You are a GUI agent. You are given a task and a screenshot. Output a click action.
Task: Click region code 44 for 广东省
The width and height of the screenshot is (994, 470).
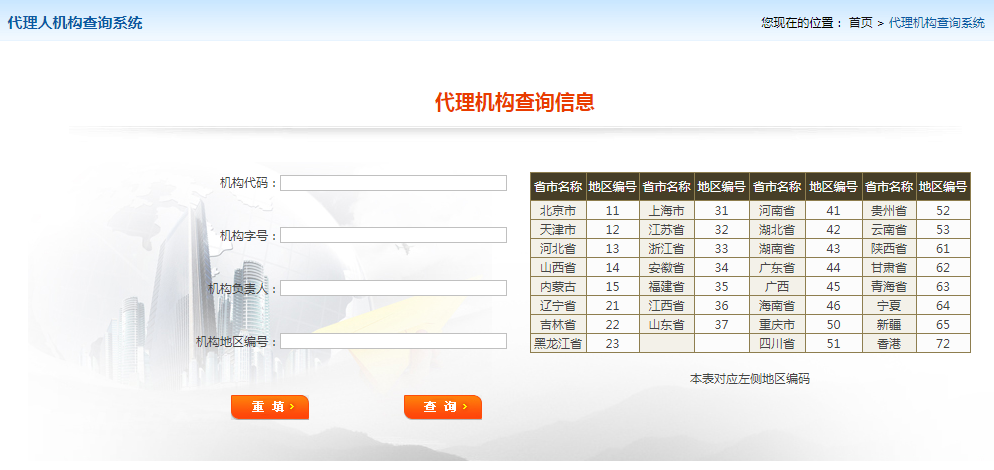click(x=834, y=268)
